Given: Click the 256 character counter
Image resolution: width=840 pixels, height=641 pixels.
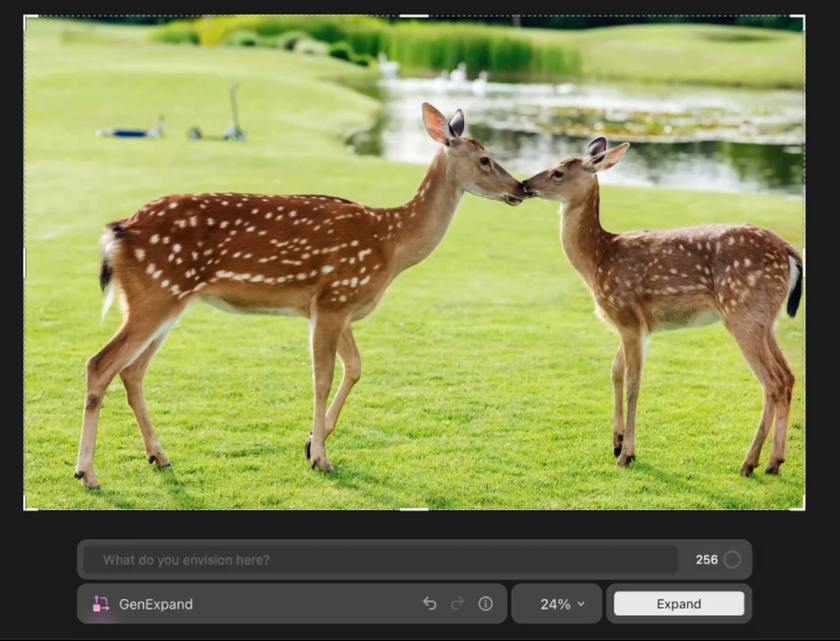Looking at the screenshot, I should (707, 559).
